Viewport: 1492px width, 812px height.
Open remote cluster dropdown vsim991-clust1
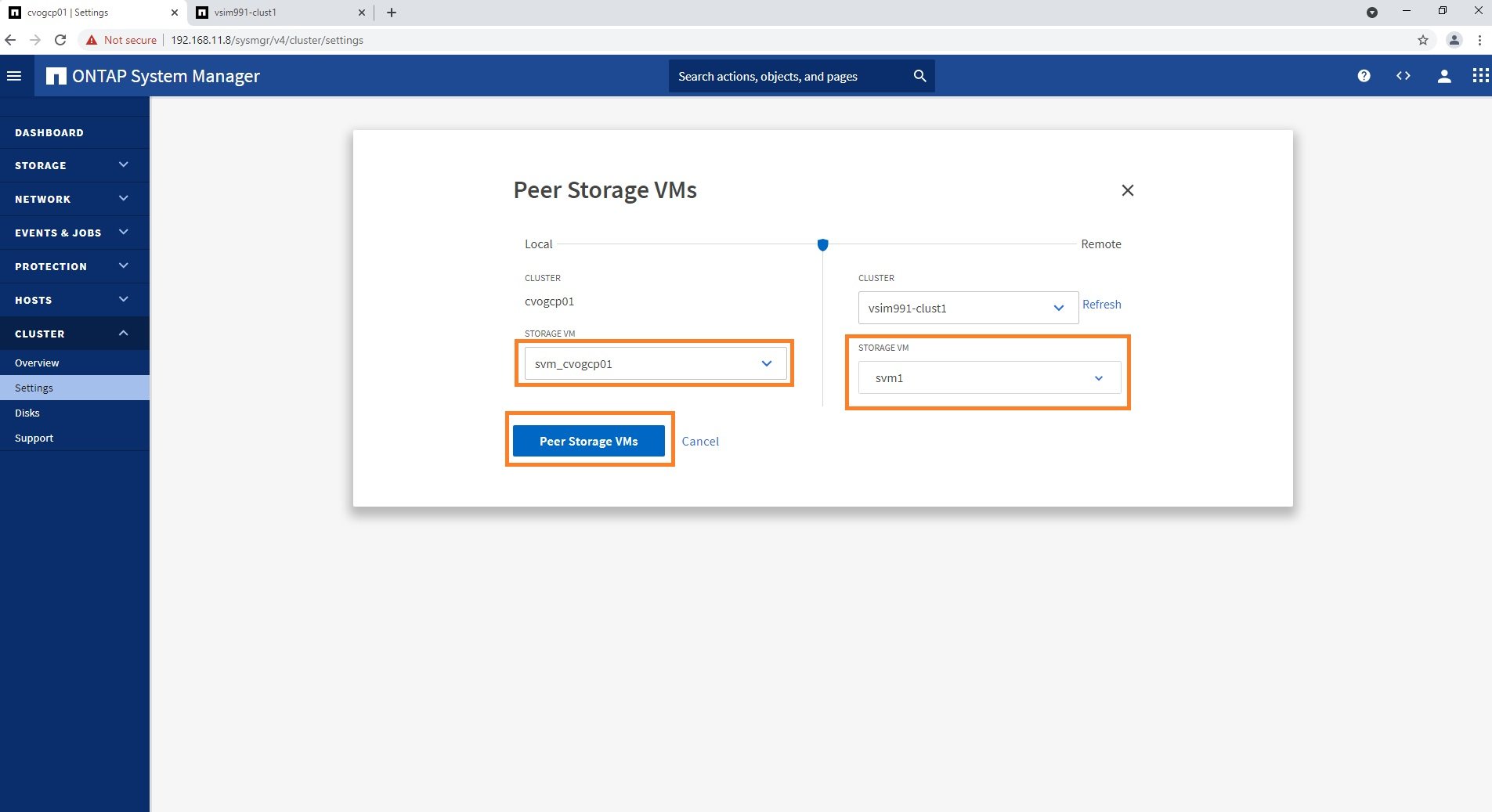click(x=967, y=308)
